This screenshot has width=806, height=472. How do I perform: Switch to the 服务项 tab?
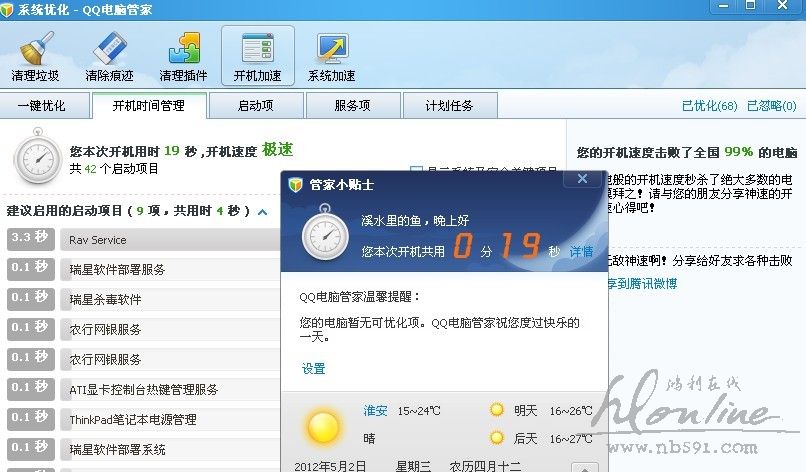(x=352, y=106)
